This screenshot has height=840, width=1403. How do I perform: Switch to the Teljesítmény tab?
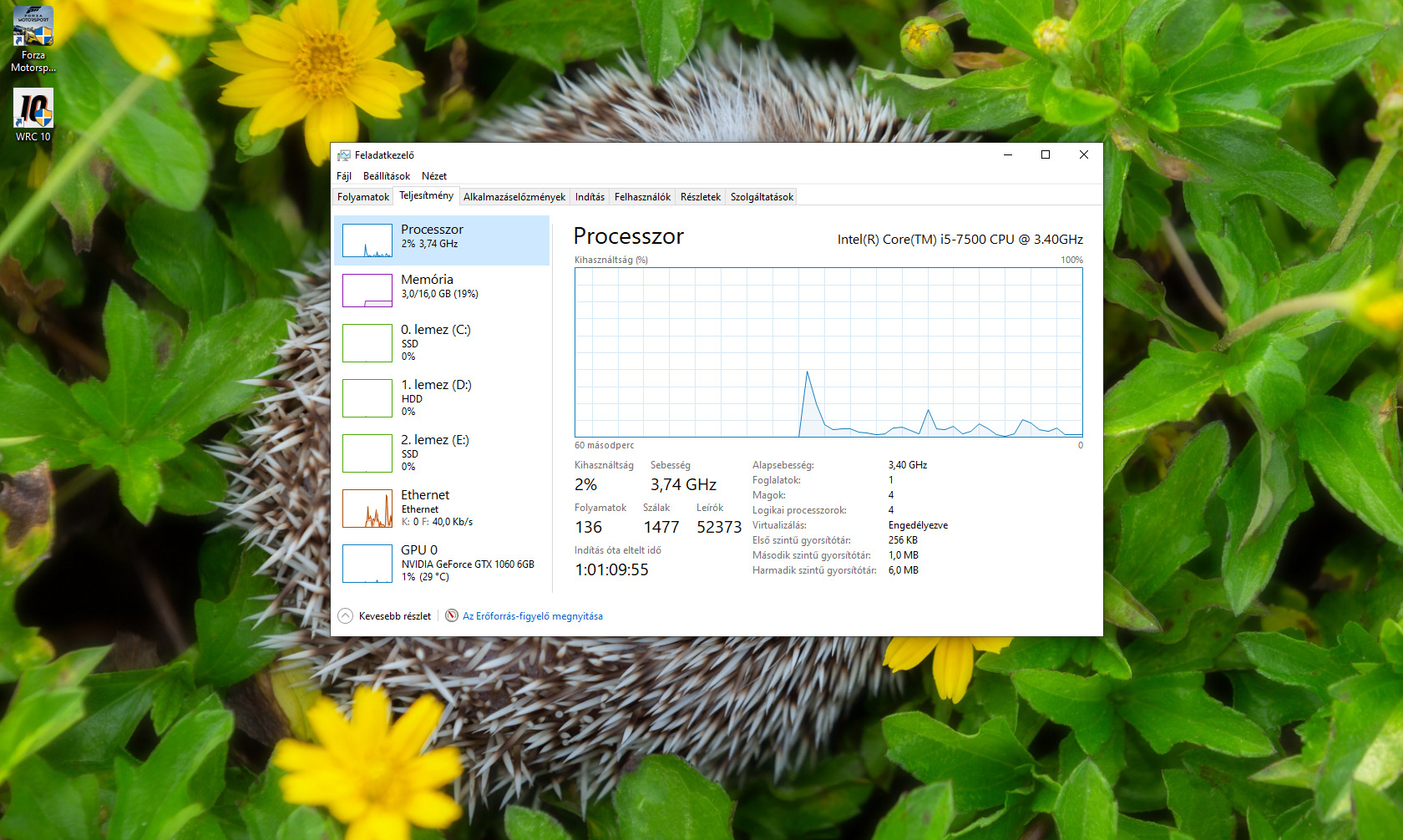point(426,195)
